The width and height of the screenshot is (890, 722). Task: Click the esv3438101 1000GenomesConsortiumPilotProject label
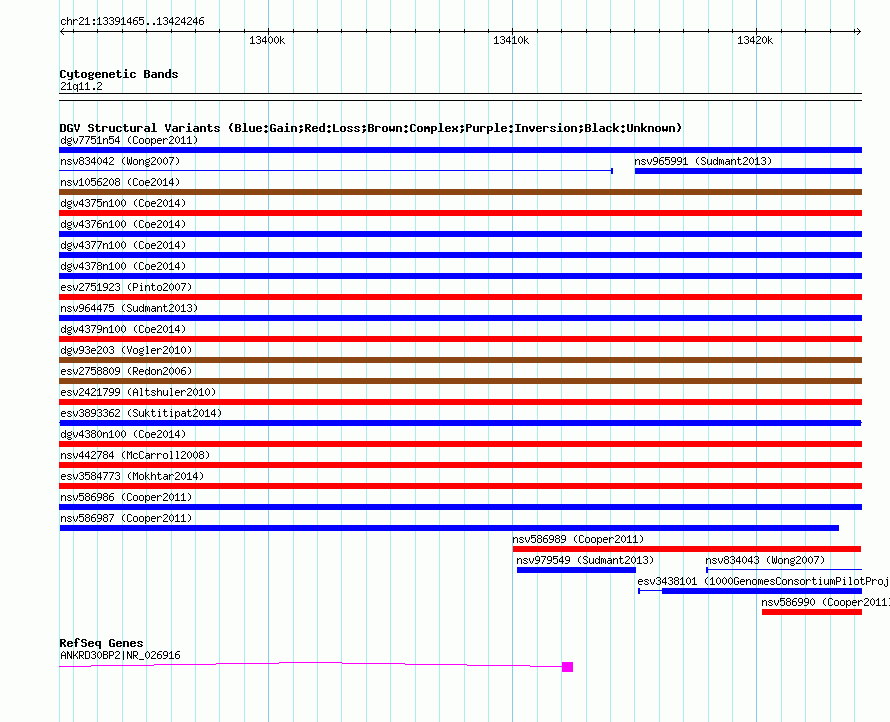coord(763,581)
